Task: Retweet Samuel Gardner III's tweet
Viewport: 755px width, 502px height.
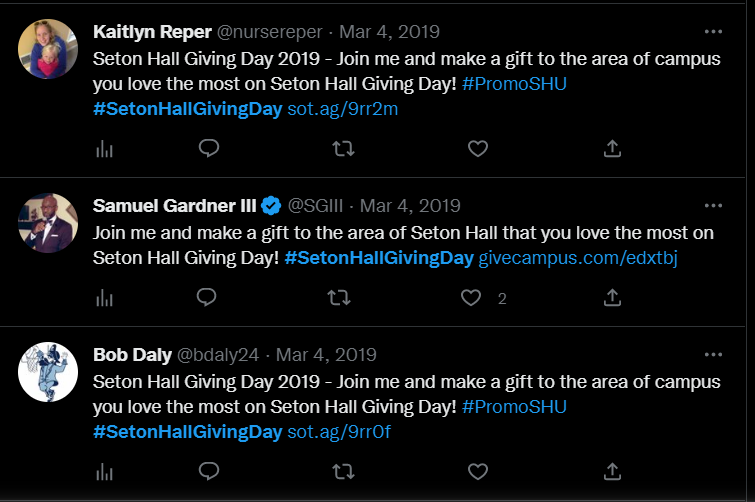Action: coord(342,297)
